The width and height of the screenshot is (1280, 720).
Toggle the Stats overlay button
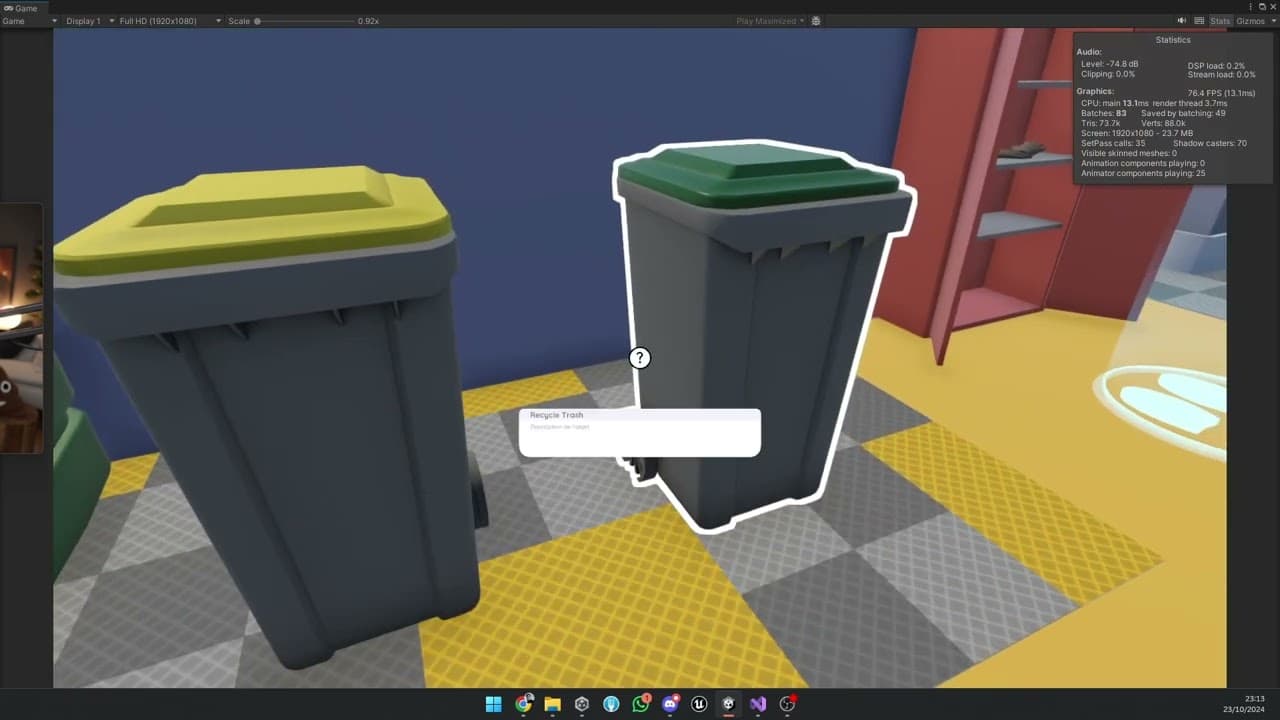point(1220,21)
